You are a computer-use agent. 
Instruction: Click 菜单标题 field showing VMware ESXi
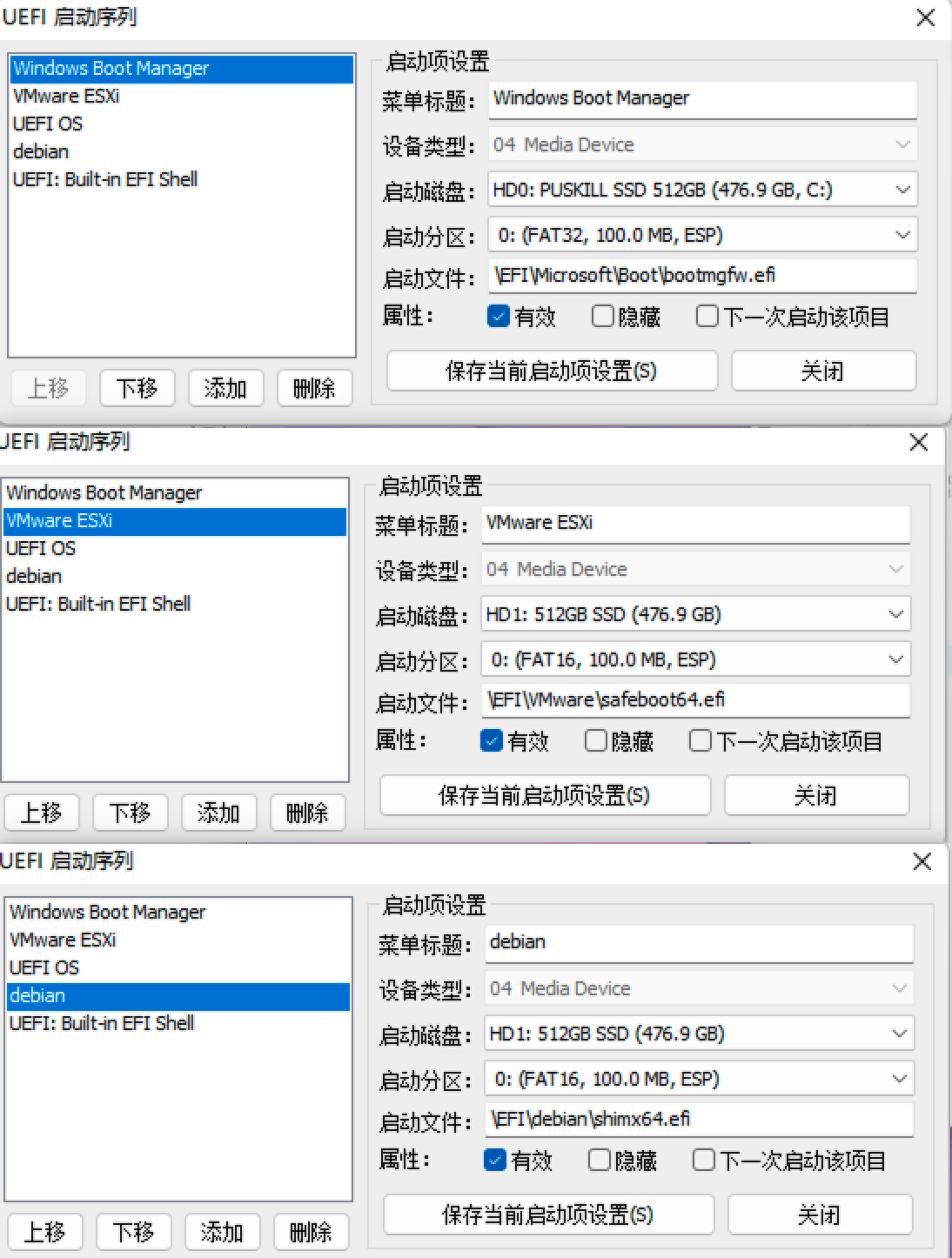click(x=695, y=523)
